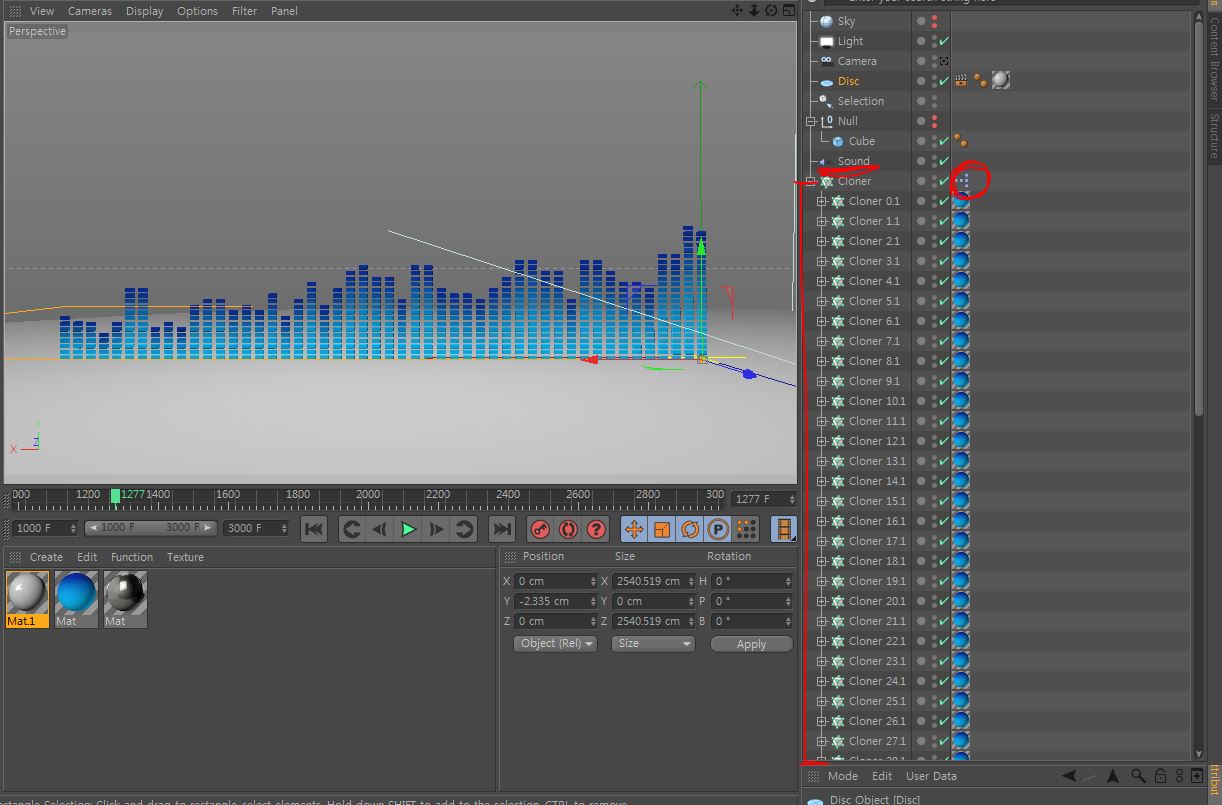Toggle the autokeying icon

568,529
